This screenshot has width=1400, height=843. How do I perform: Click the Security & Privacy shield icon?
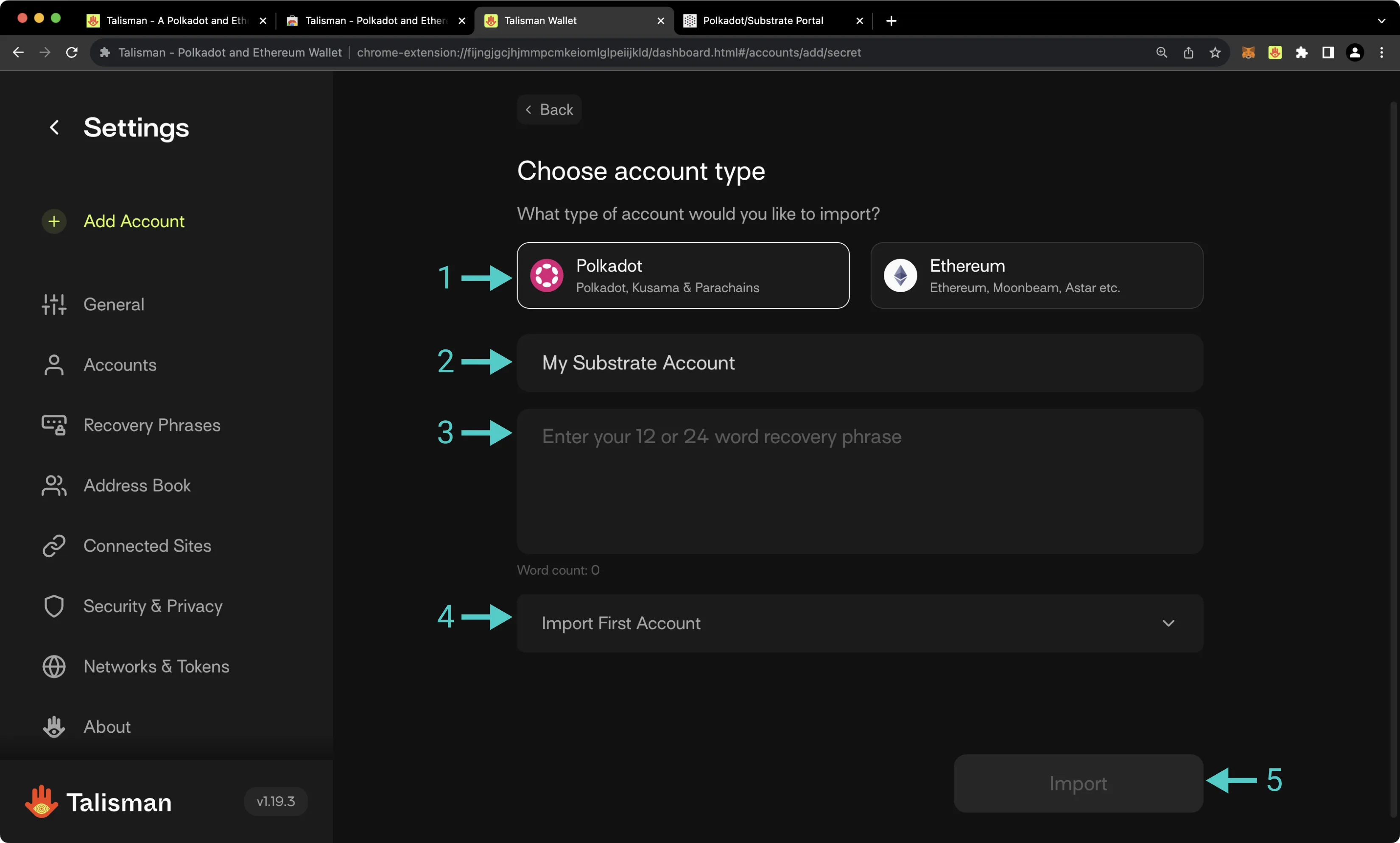(x=54, y=606)
